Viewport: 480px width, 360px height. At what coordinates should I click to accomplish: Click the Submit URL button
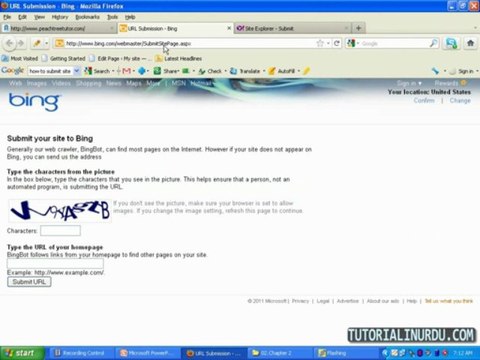pyautogui.click(x=29, y=282)
